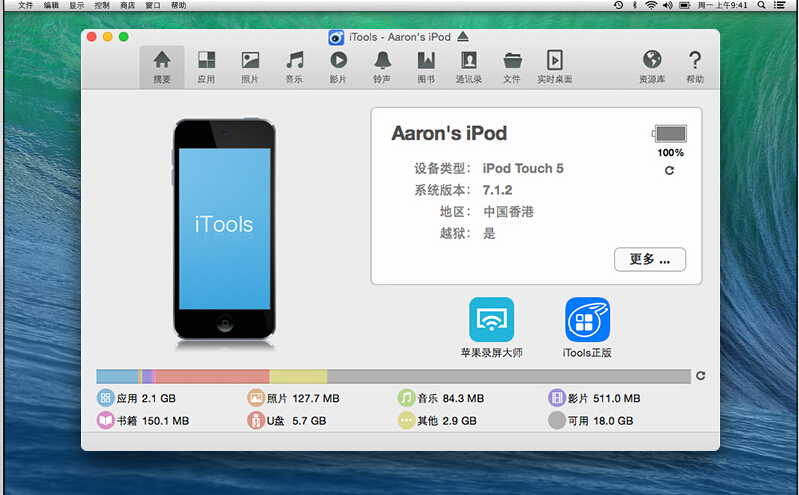Refresh the storage usage bar

(700, 376)
